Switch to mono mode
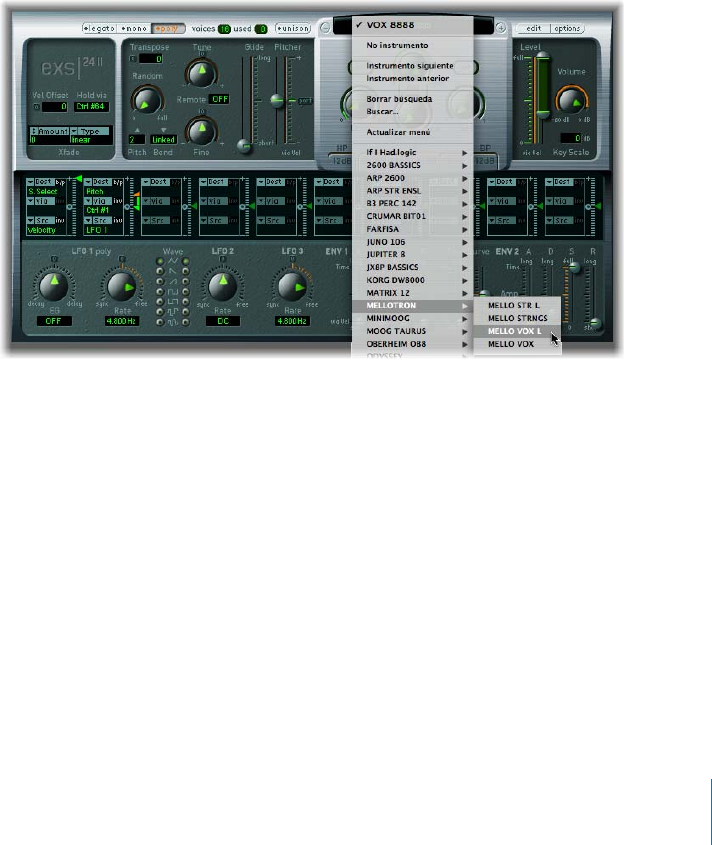This screenshot has height=845, width=712. 134,28
